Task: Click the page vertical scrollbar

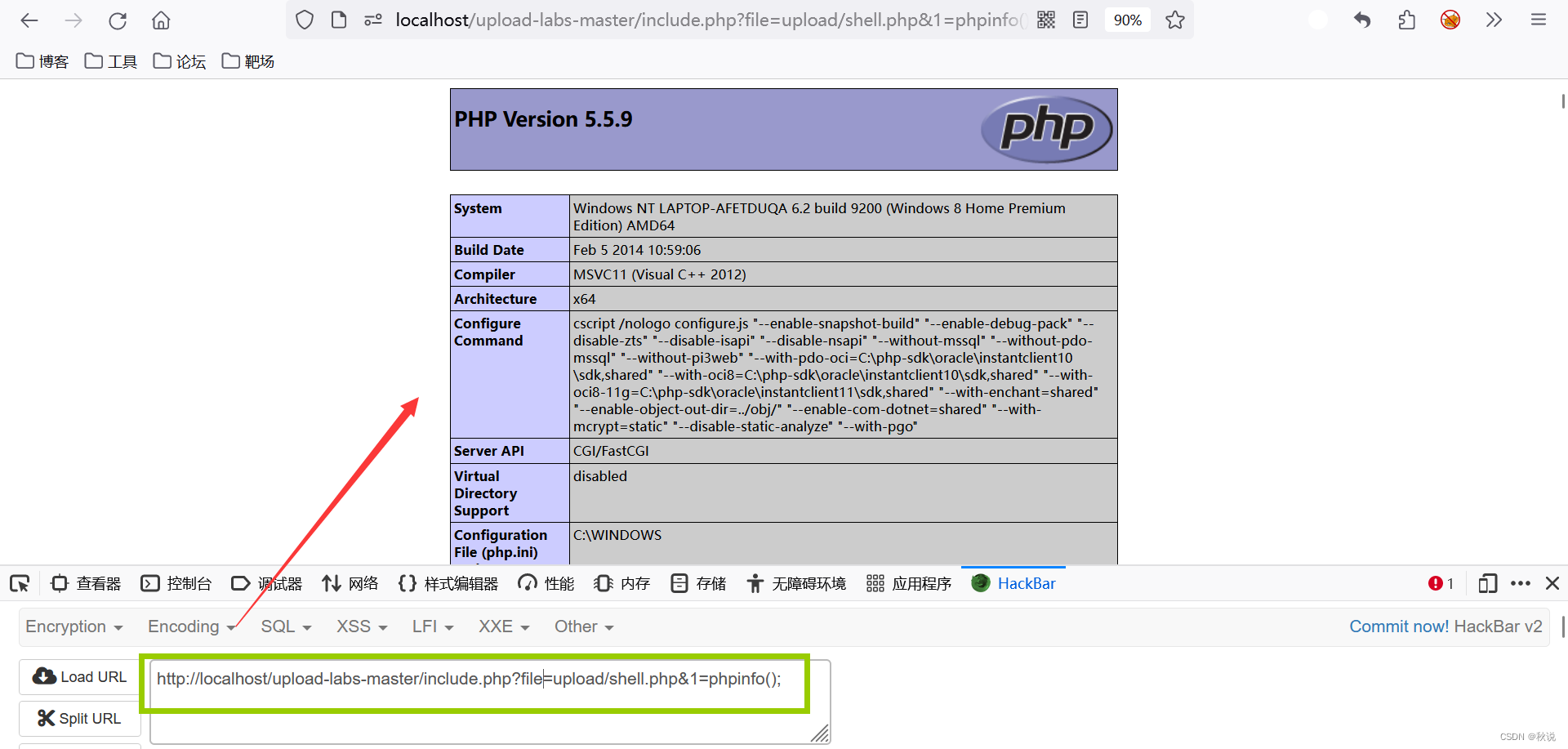Action: pos(1563,101)
